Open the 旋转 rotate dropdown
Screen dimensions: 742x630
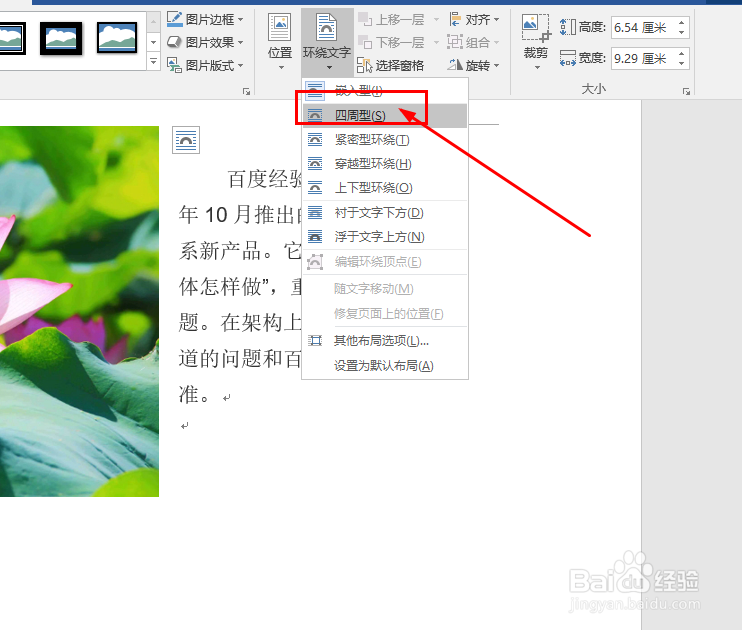click(474, 65)
